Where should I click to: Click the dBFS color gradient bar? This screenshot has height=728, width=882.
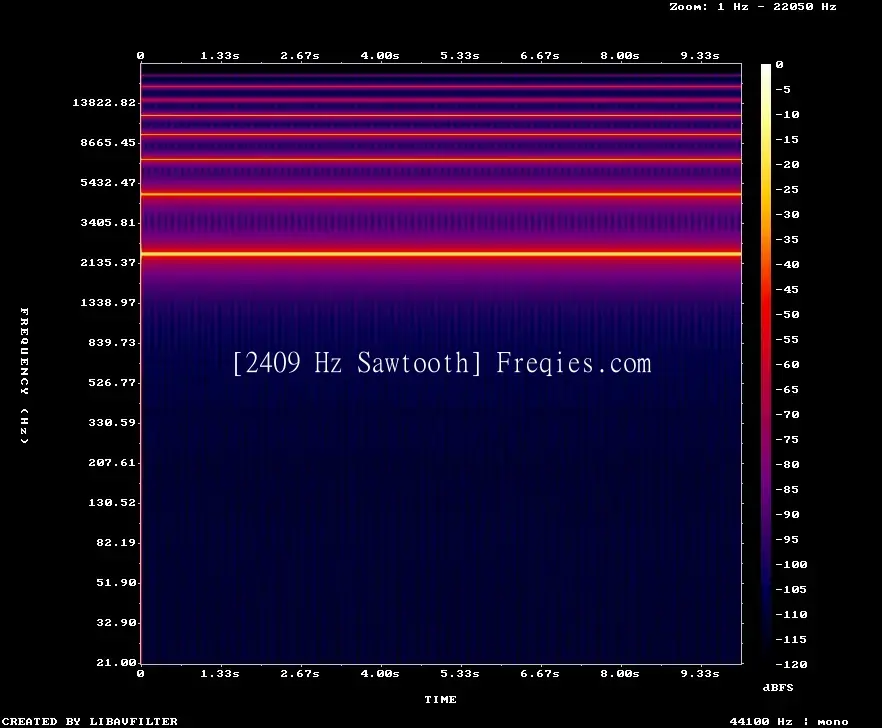click(766, 364)
